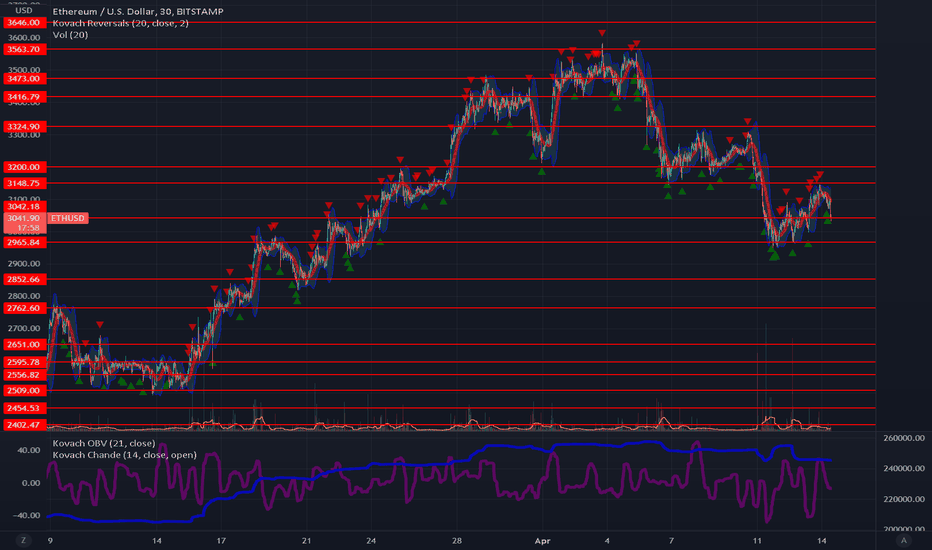The width and height of the screenshot is (932, 550).
Task: Click the Kovach Reversals indicator legend
Action: pyautogui.click(x=121, y=23)
